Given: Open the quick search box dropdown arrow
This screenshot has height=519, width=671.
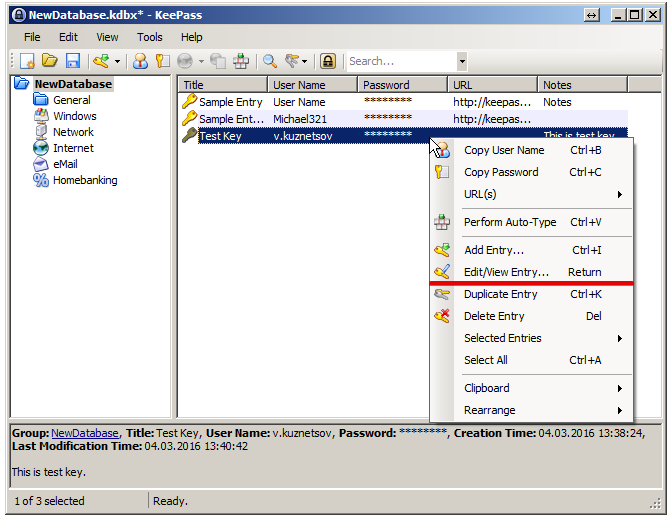Looking at the screenshot, I should pyautogui.click(x=461, y=61).
